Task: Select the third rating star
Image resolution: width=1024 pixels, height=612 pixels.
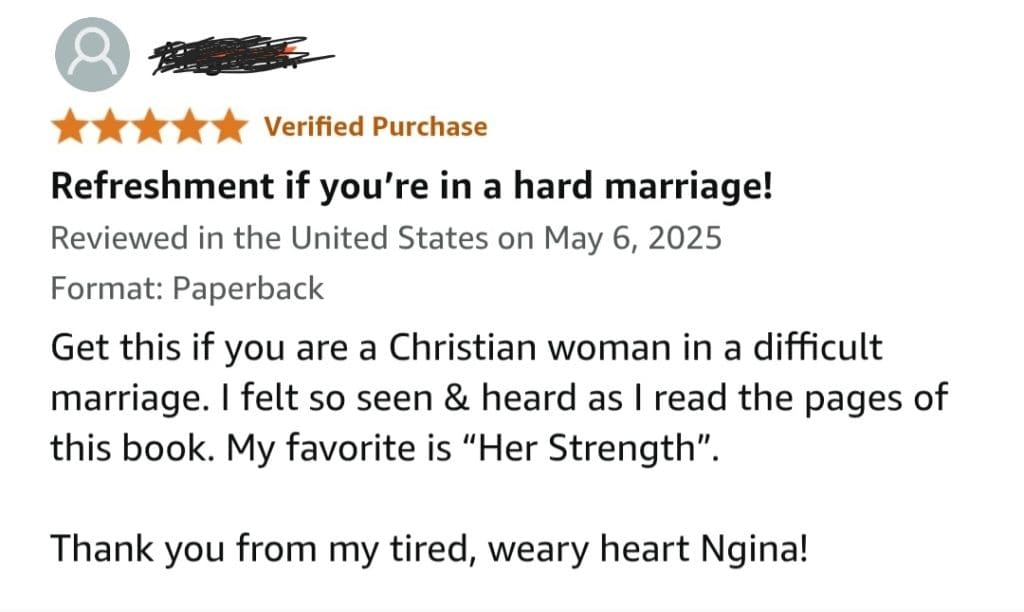Action: 150,127
